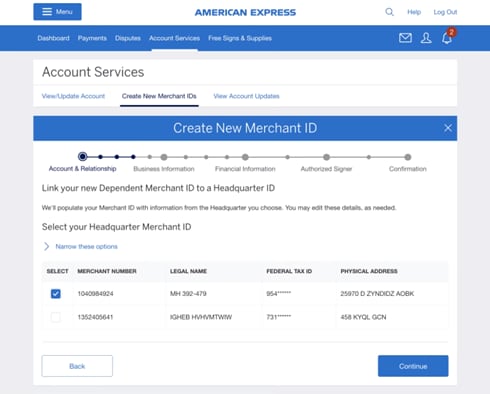This screenshot has width=490, height=394.
Task: Open the notifications bell icon
Action: 447,38
